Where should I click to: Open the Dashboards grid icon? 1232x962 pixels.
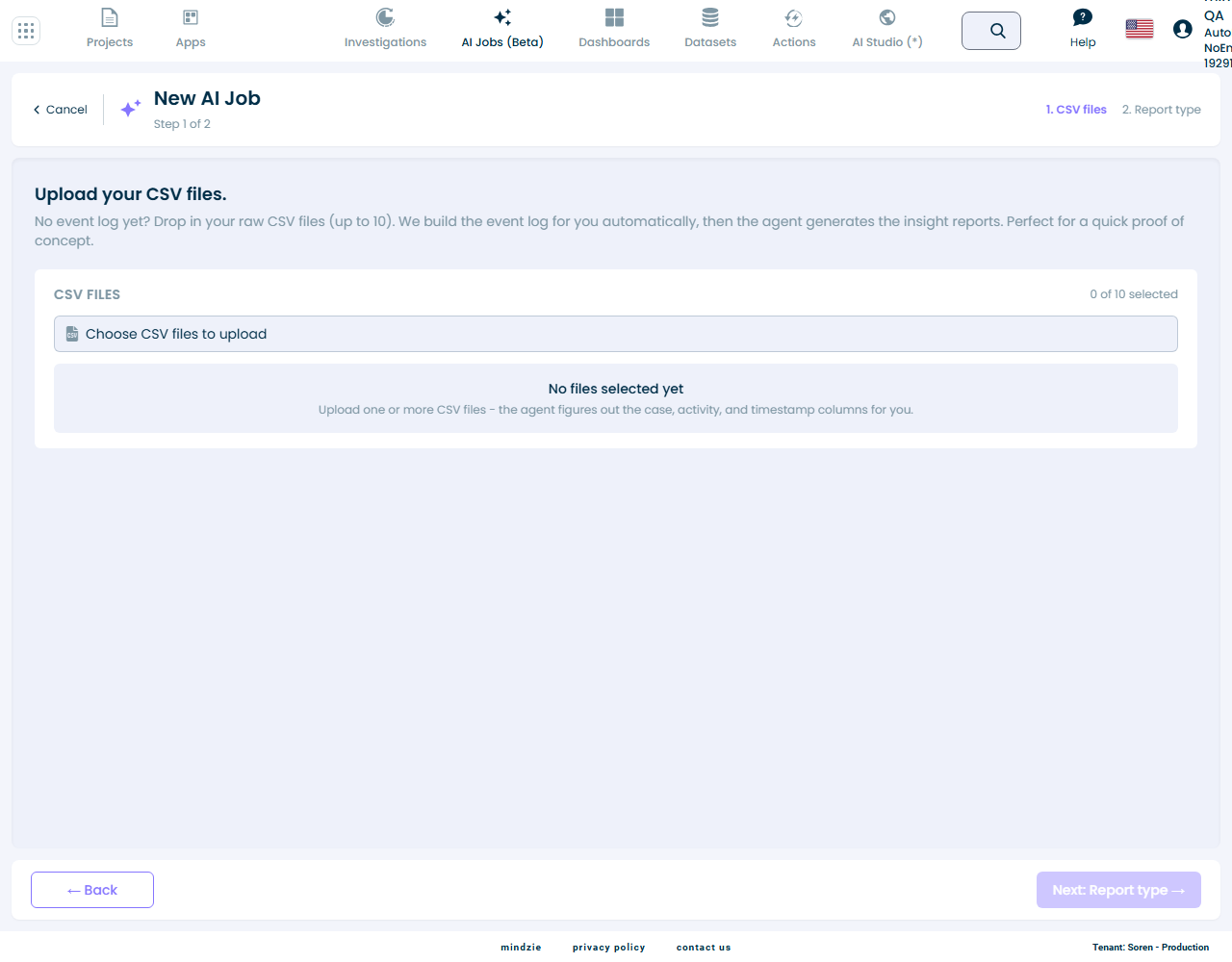coord(614,17)
